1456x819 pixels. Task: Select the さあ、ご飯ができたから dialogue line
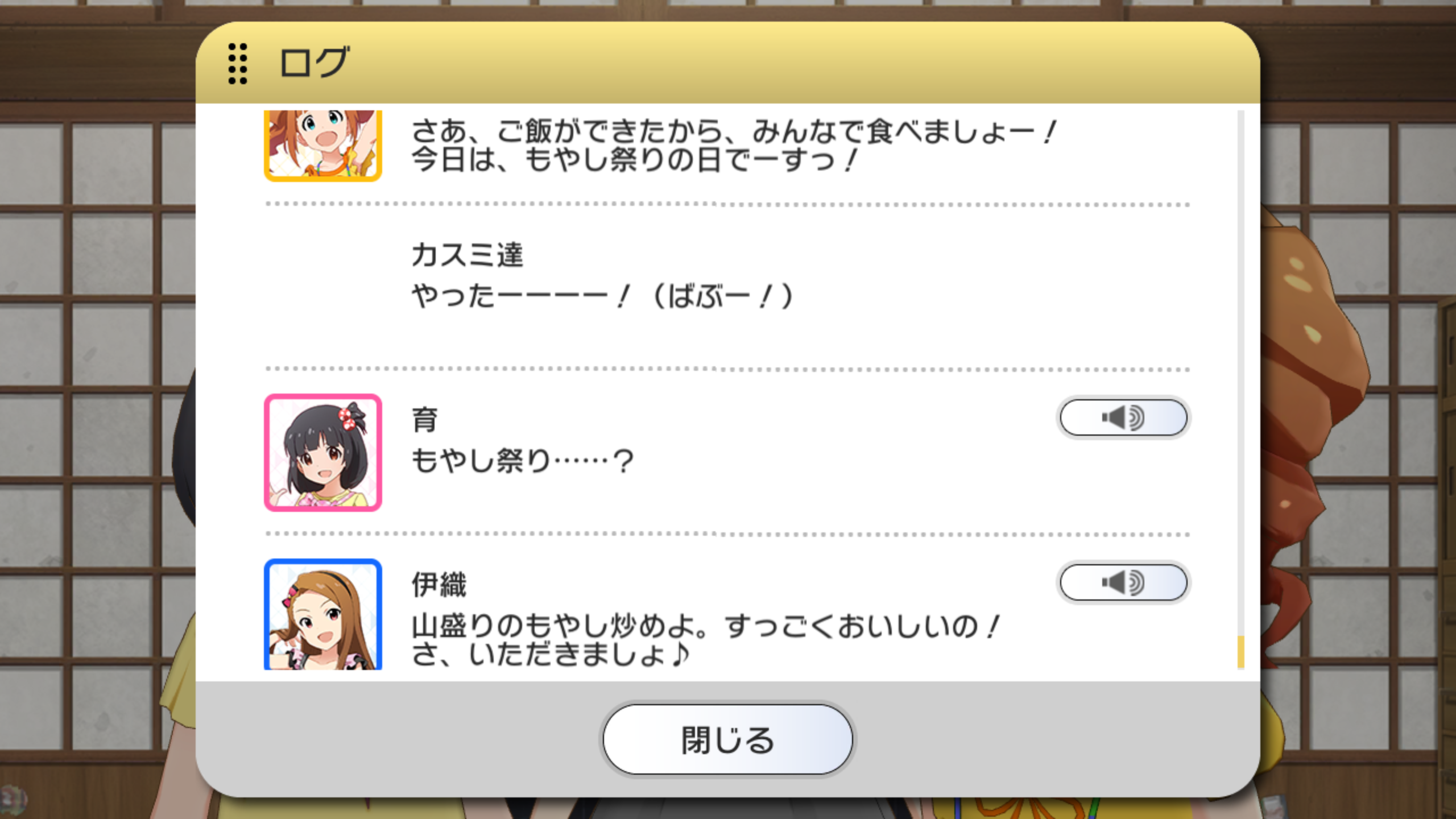click(x=734, y=131)
